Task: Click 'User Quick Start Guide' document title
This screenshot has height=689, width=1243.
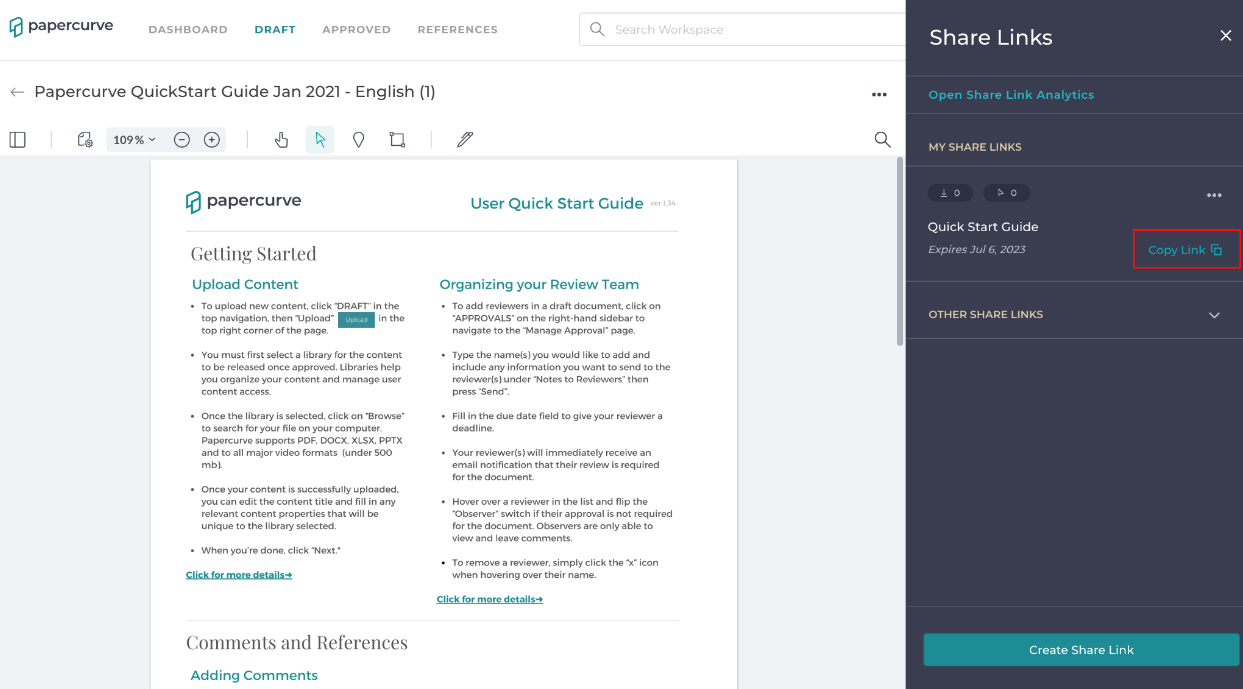Action: 557,203
